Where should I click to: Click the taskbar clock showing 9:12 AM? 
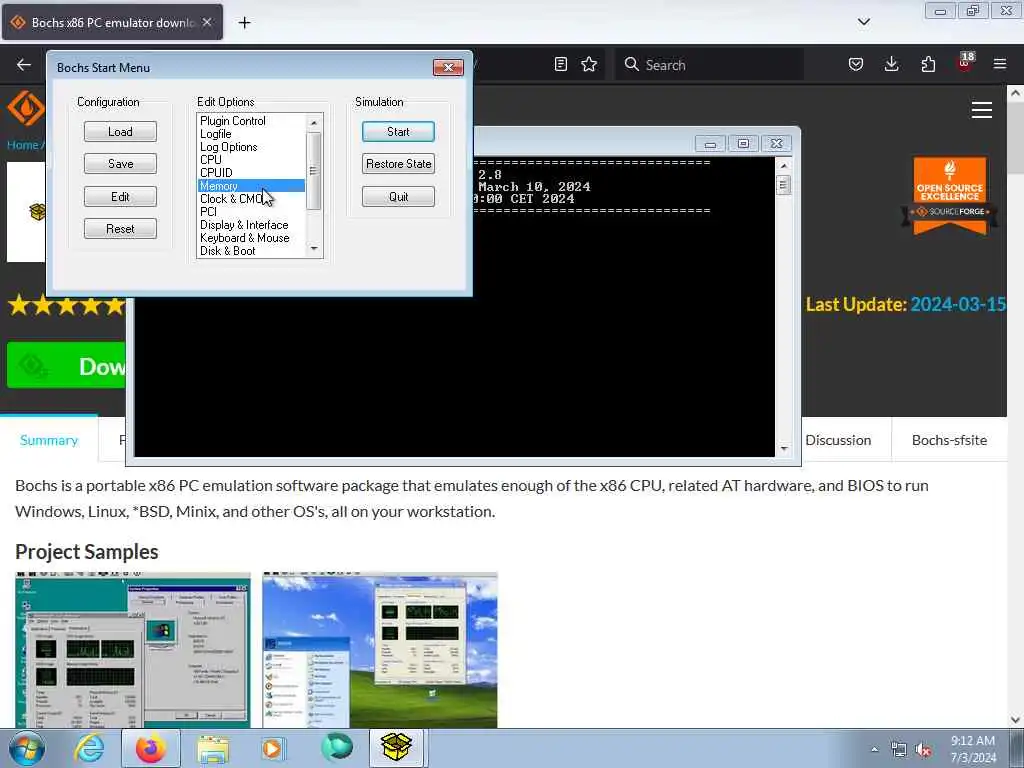[973, 749]
